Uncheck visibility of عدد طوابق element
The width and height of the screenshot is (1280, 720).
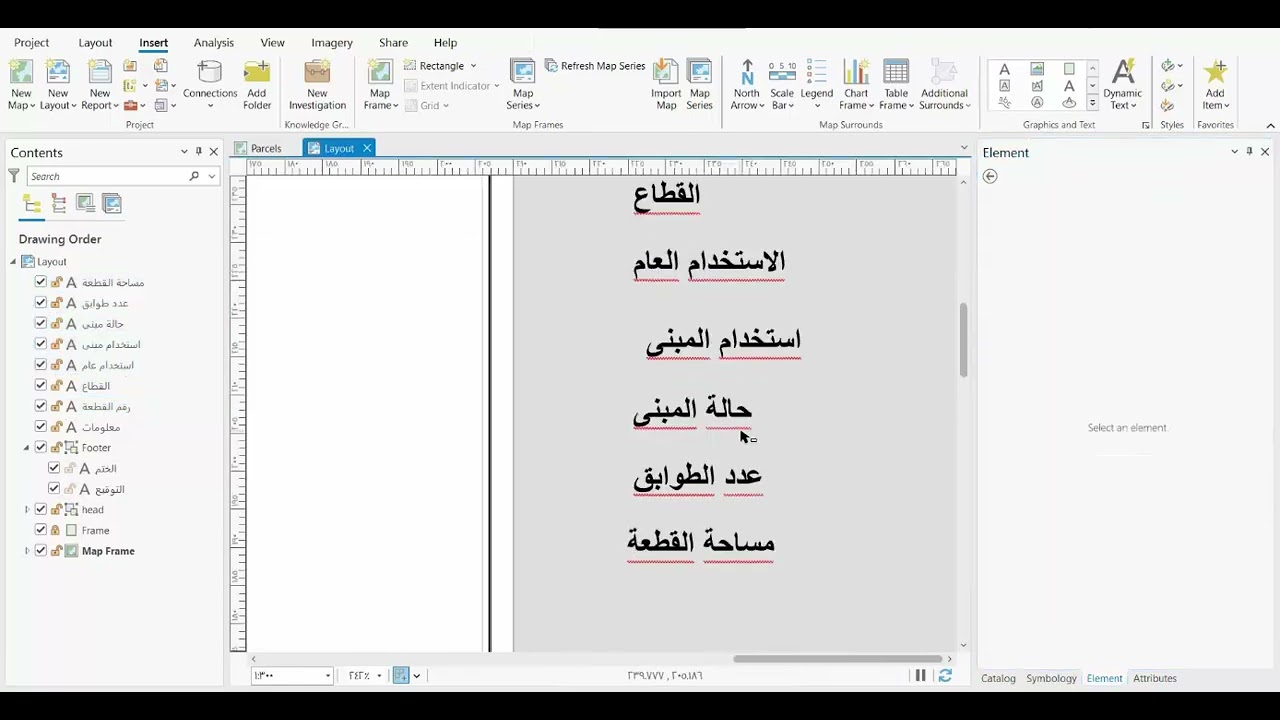(x=40, y=302)
